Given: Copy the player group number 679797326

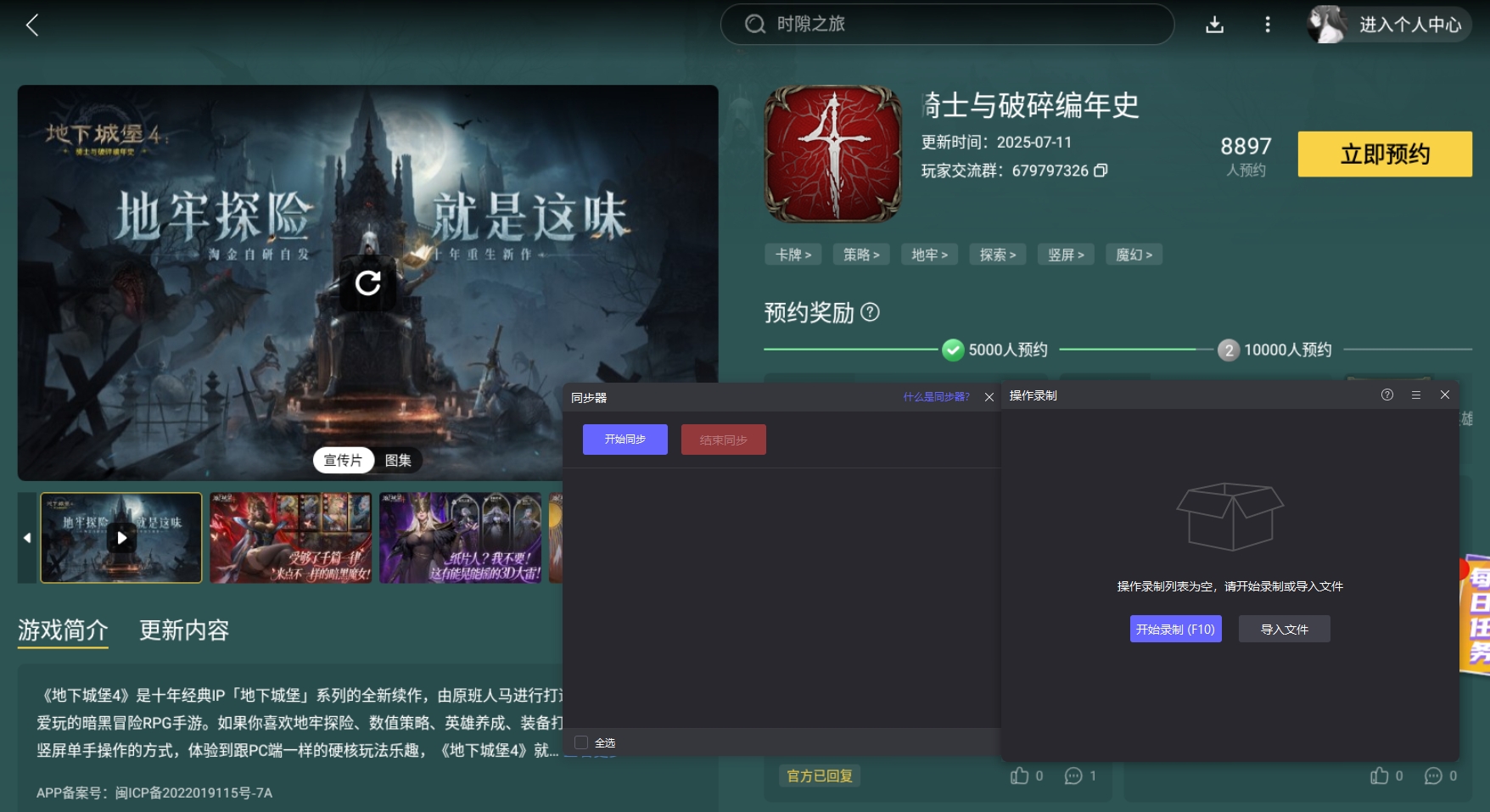Looking at the screenshot, I should (1101, 171).
